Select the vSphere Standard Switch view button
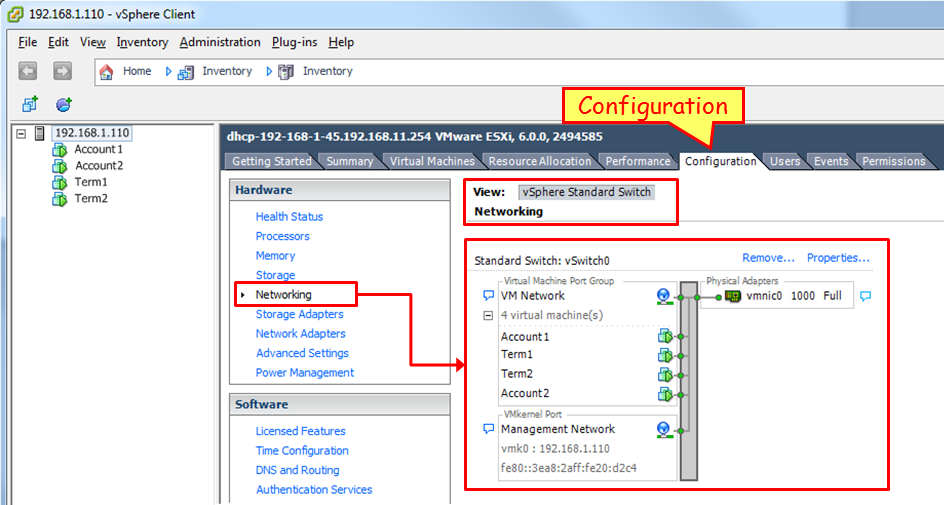This screenshot has width=944, height=505. click(586, 192)
